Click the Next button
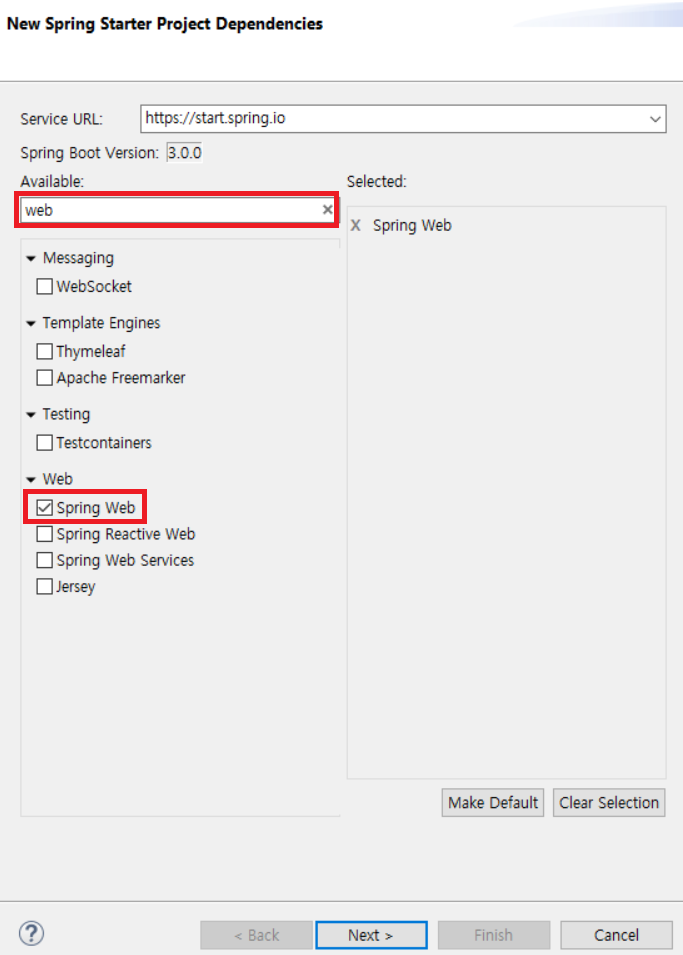This screenshot has width=683, height=955. 371,934
